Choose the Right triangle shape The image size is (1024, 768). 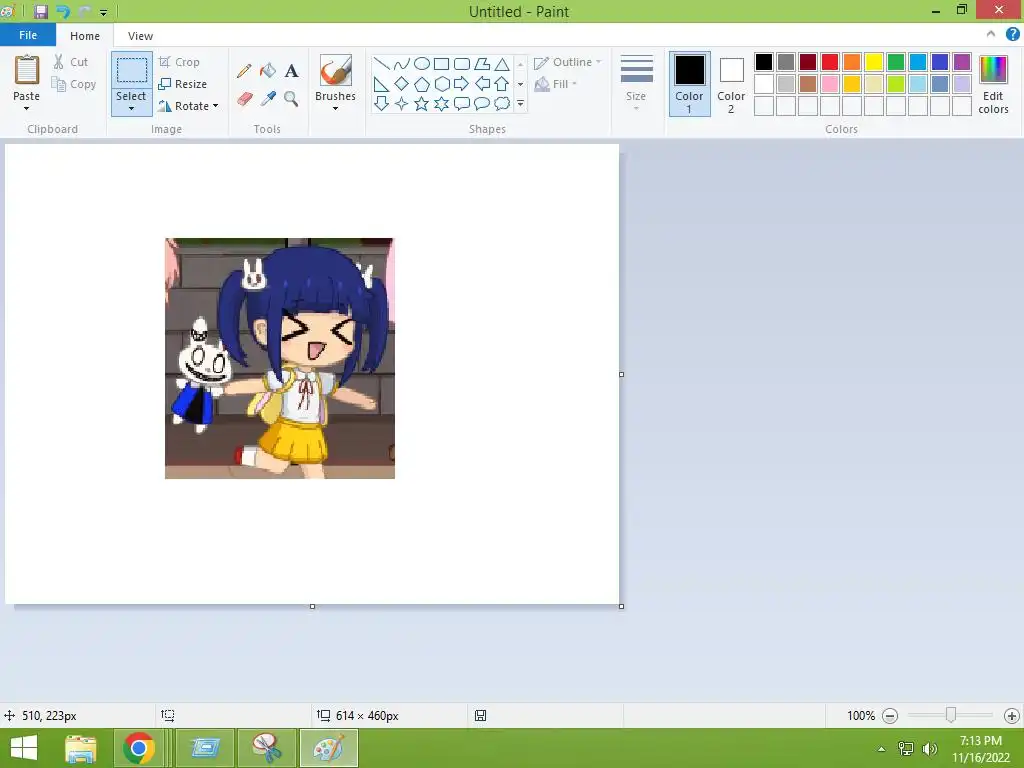coord(381,84)
